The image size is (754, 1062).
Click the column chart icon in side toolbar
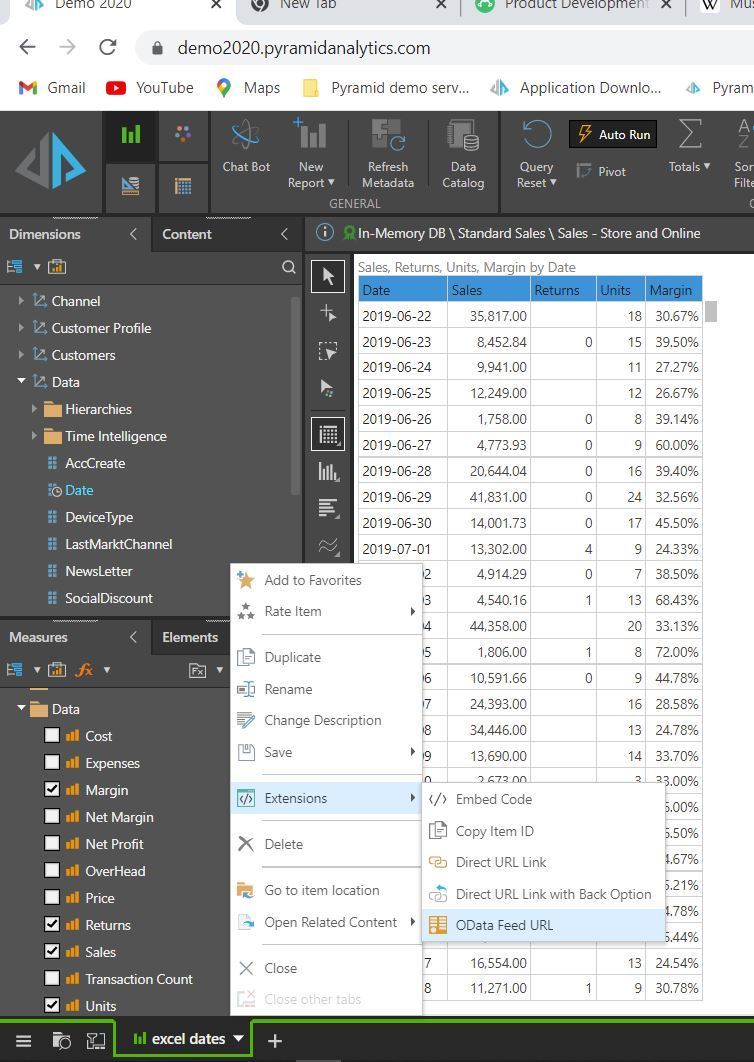tap(328, 471)
